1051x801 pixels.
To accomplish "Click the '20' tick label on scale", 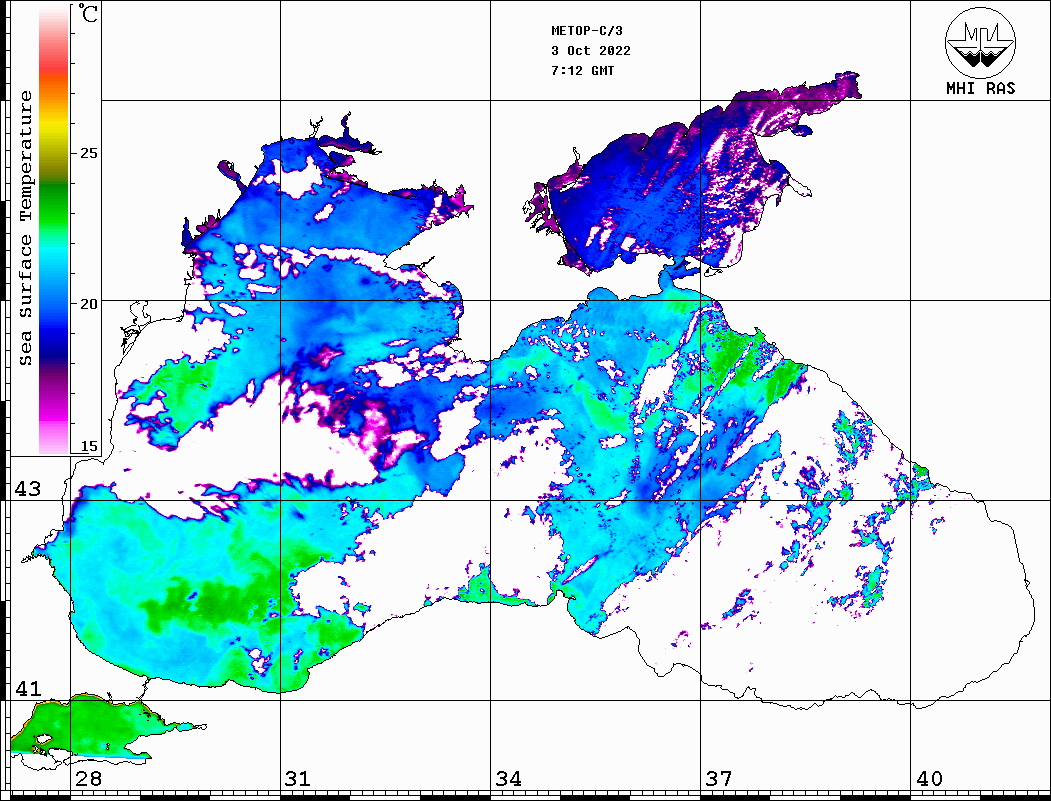I will click(88, 304).
